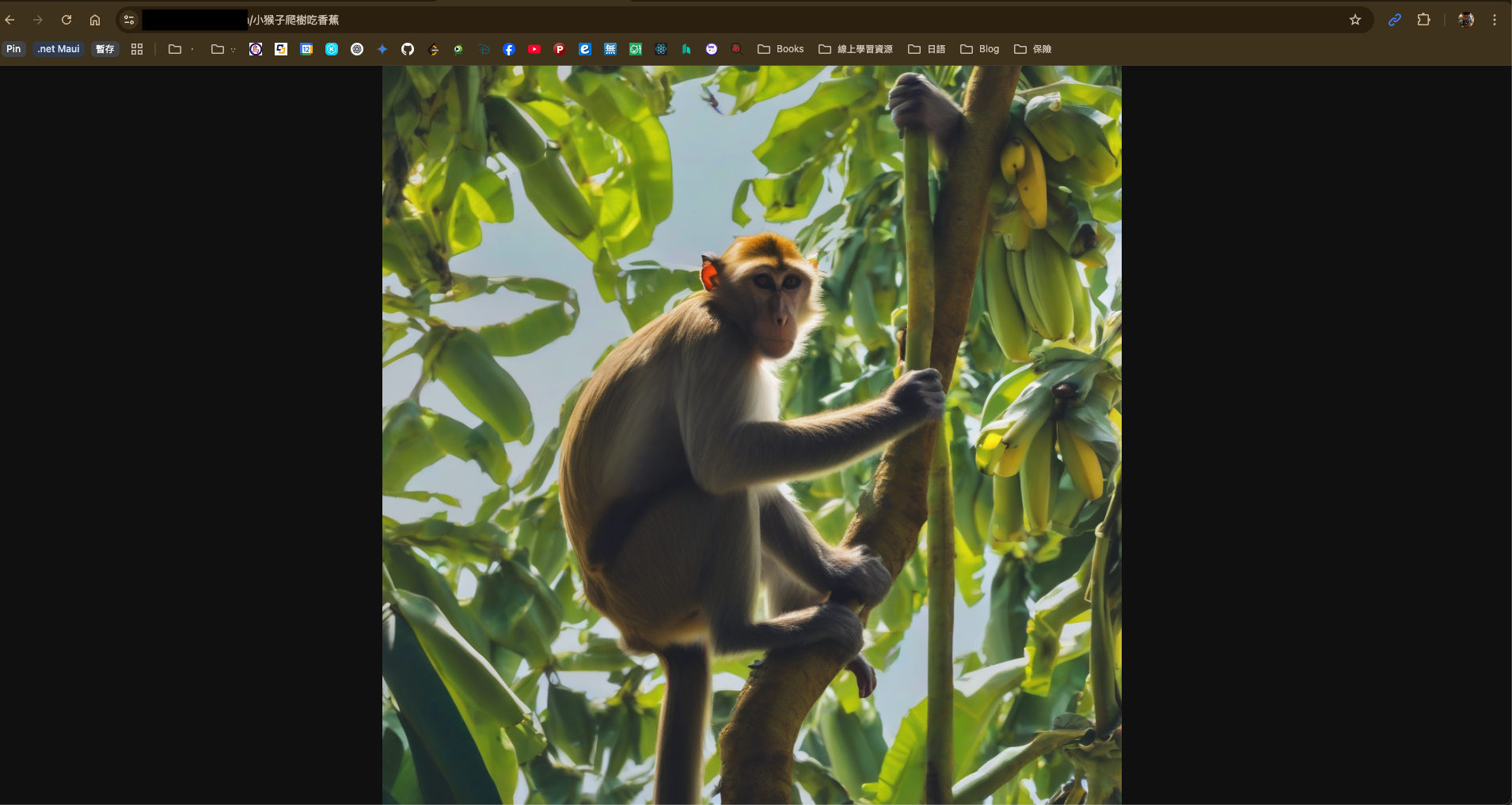1512x805 pixels.
Task: Open the Gemini sparkle bookmark
Action: coord(382,49)
